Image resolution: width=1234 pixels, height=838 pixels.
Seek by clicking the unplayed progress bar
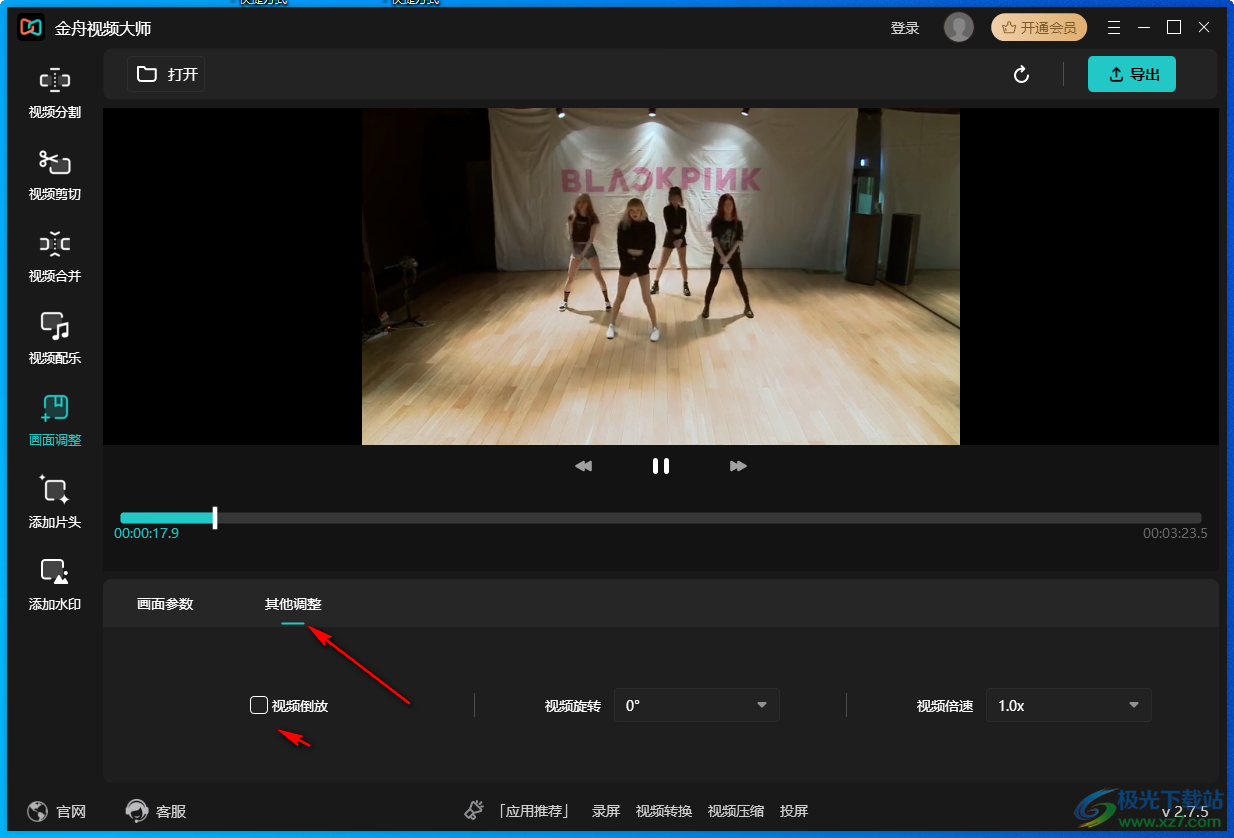click(x=710, y=518)
